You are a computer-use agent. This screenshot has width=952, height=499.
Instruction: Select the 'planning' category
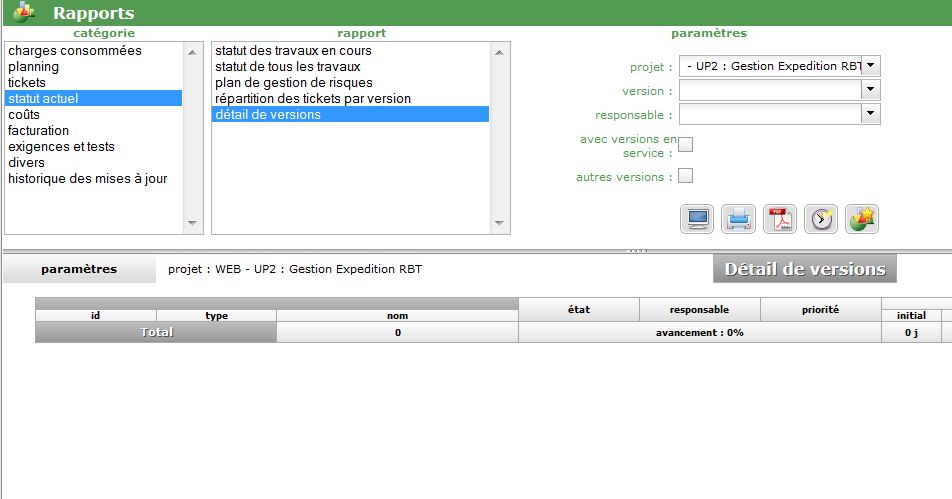(33, 67)
